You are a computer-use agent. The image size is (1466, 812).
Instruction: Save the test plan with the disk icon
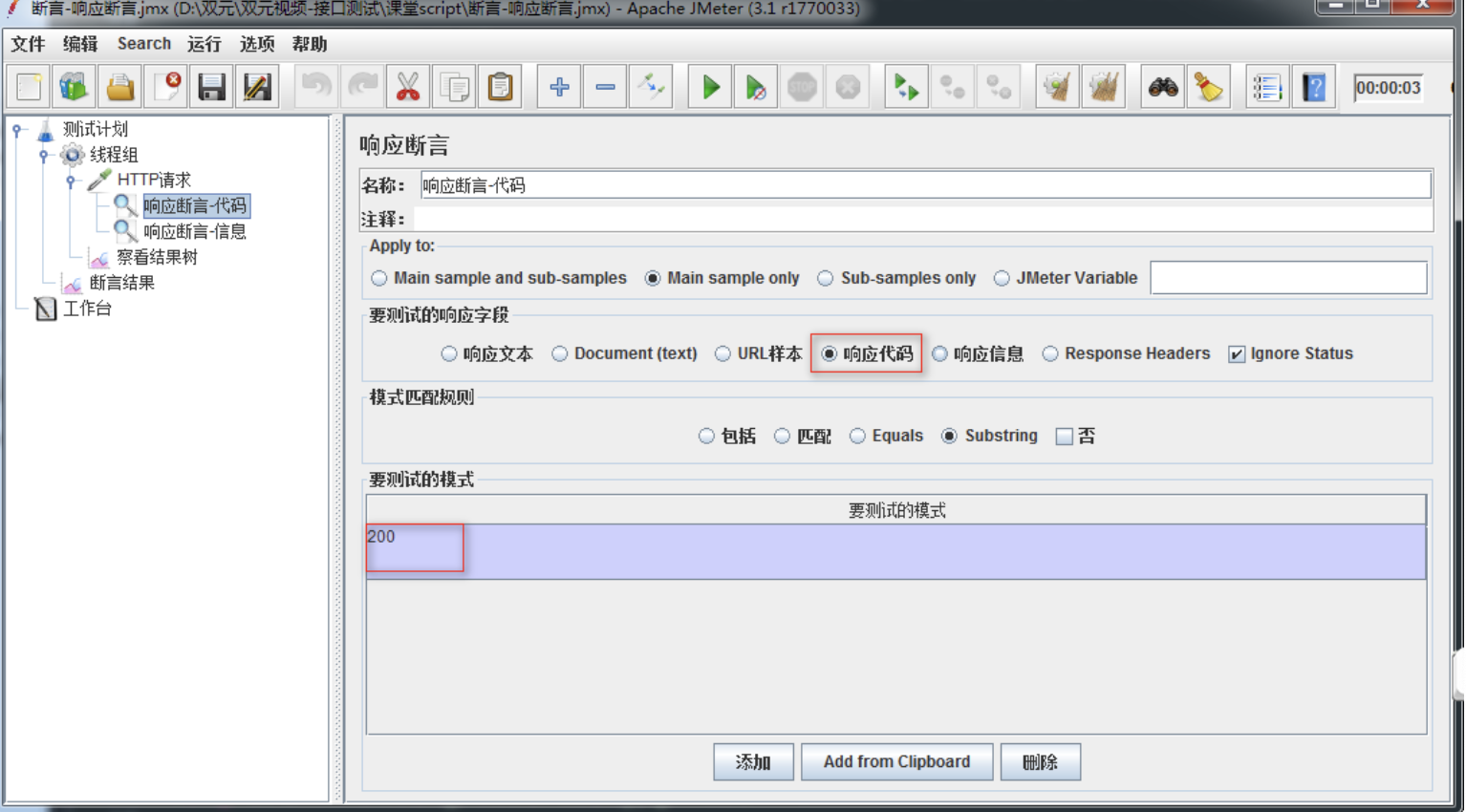point(211,86)
